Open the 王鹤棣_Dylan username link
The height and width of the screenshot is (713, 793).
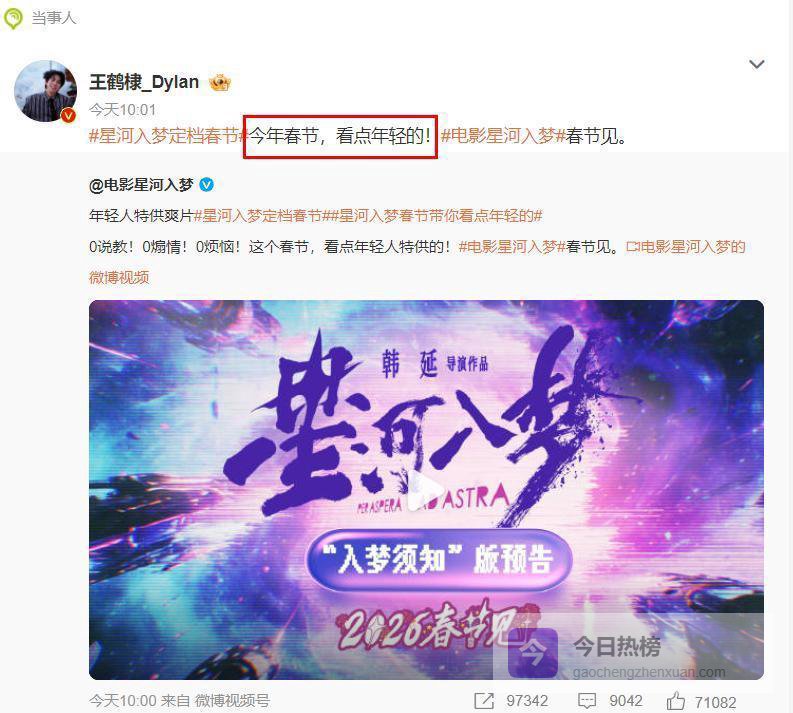pos(144,82)
